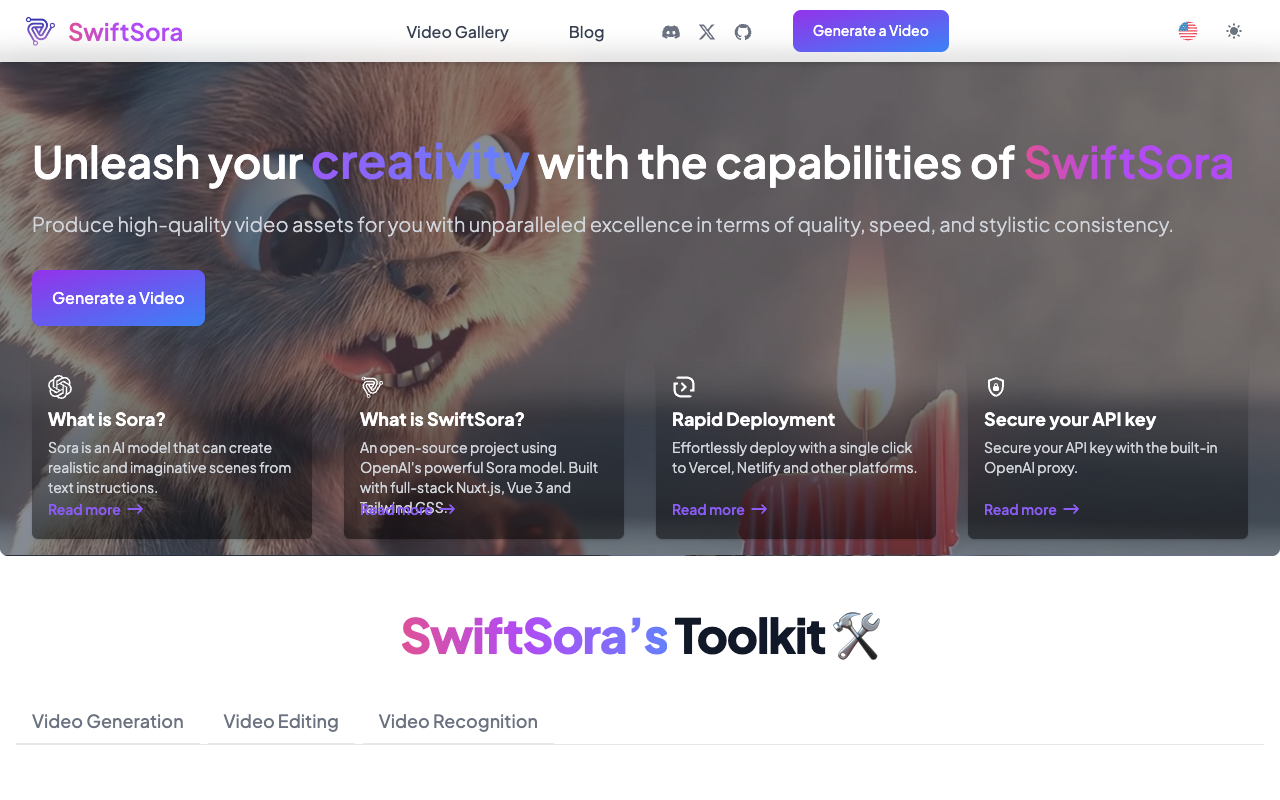
Task: Click the hero headline 'Unleash your creativity'
Action: click(x=281, y=163)
